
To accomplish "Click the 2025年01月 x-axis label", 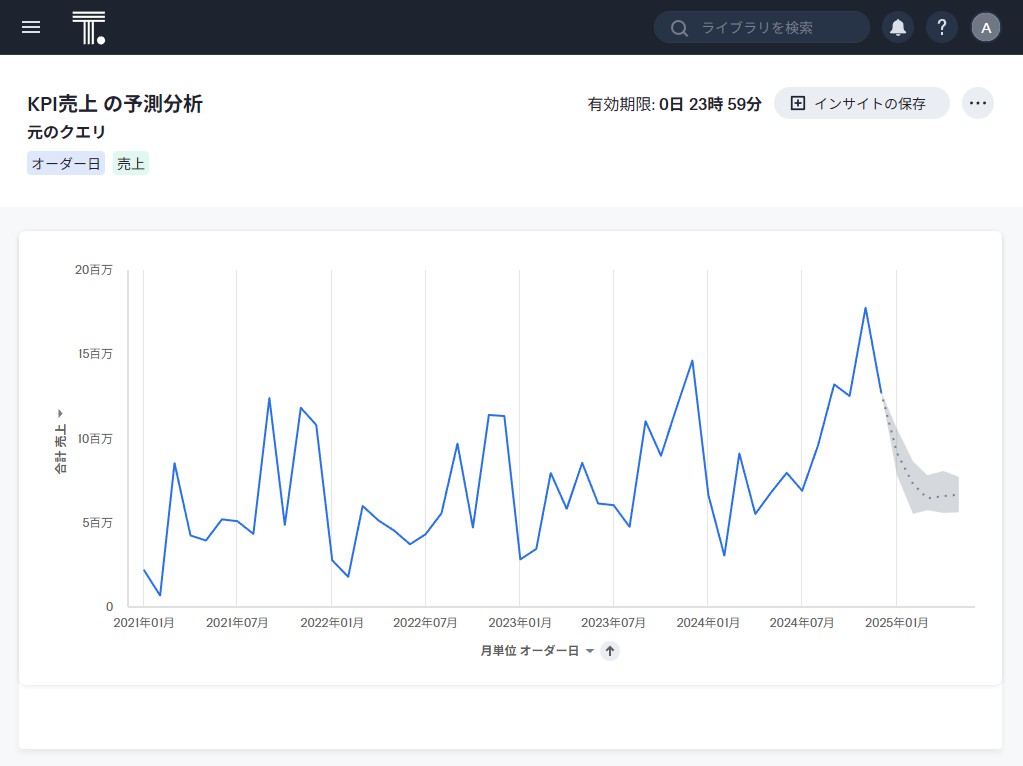I will click(x=896, y=623).
